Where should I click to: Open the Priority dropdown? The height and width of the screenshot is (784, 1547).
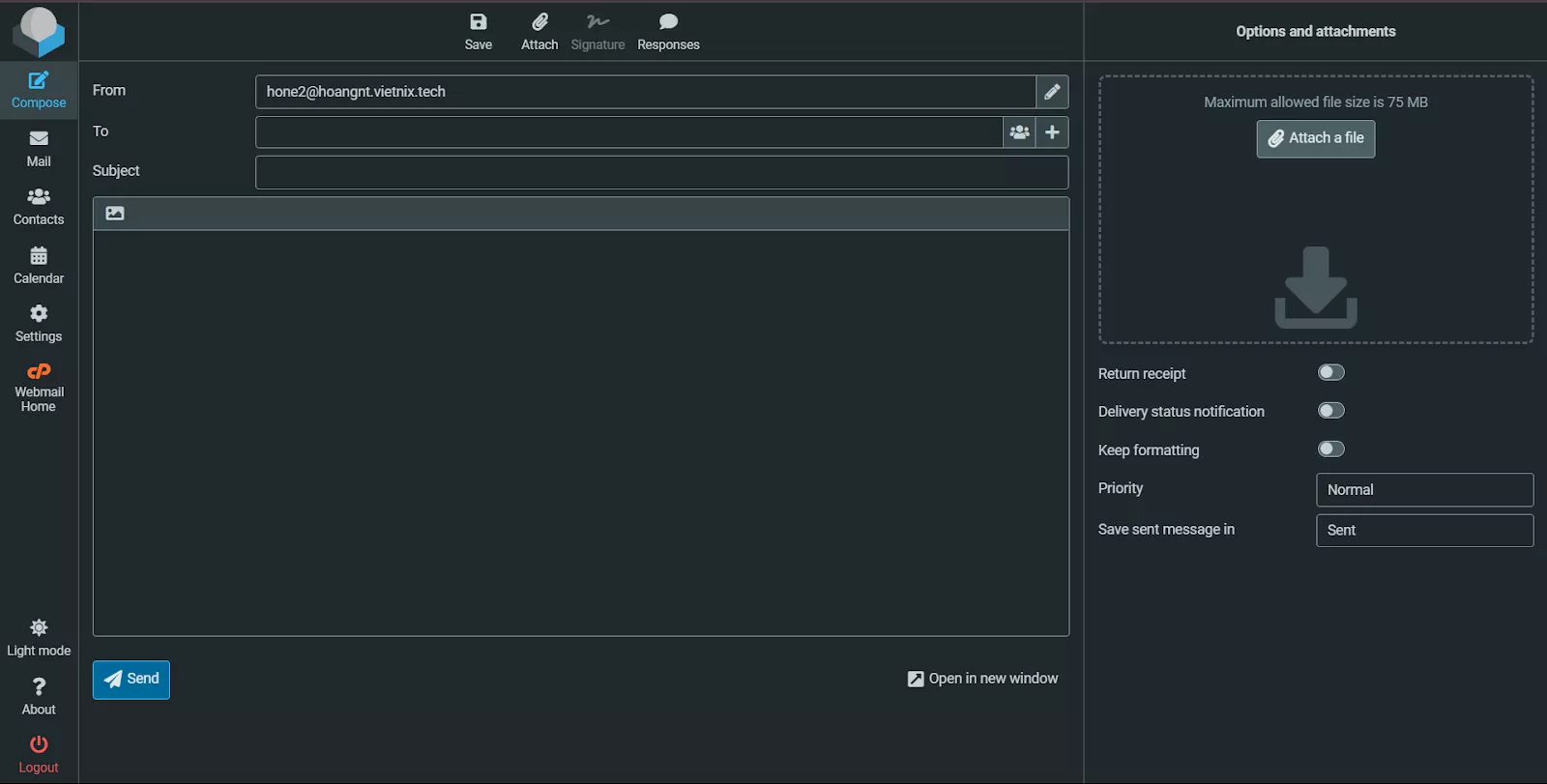click(1423, 490)
